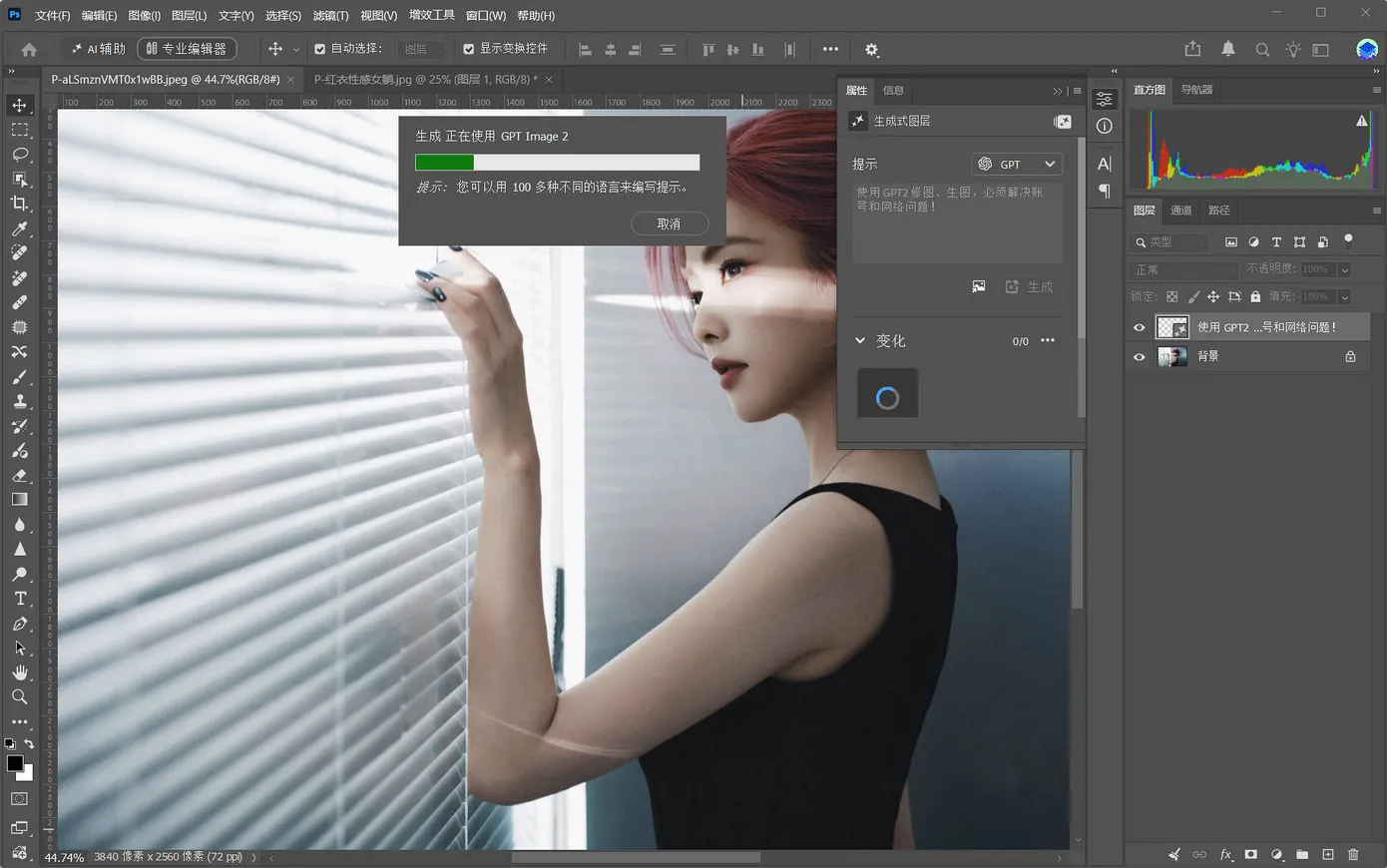Open the Discover lightbulb icon
This screenshot has width=1387, height=868.
(x=1293, y=49)
